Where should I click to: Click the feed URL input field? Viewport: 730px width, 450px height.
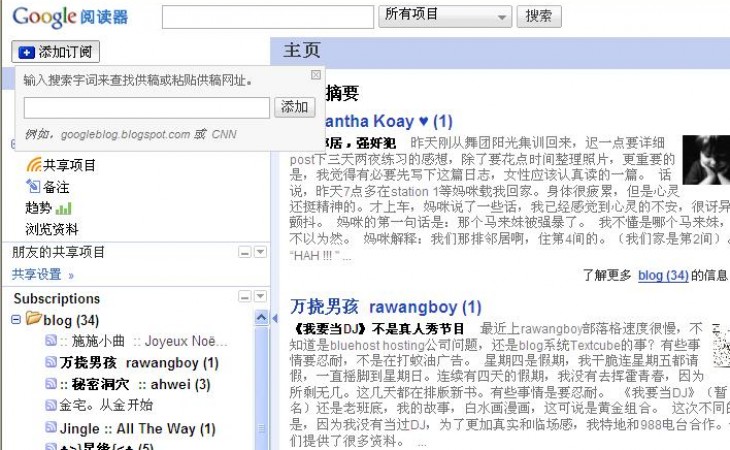[147, 108]
